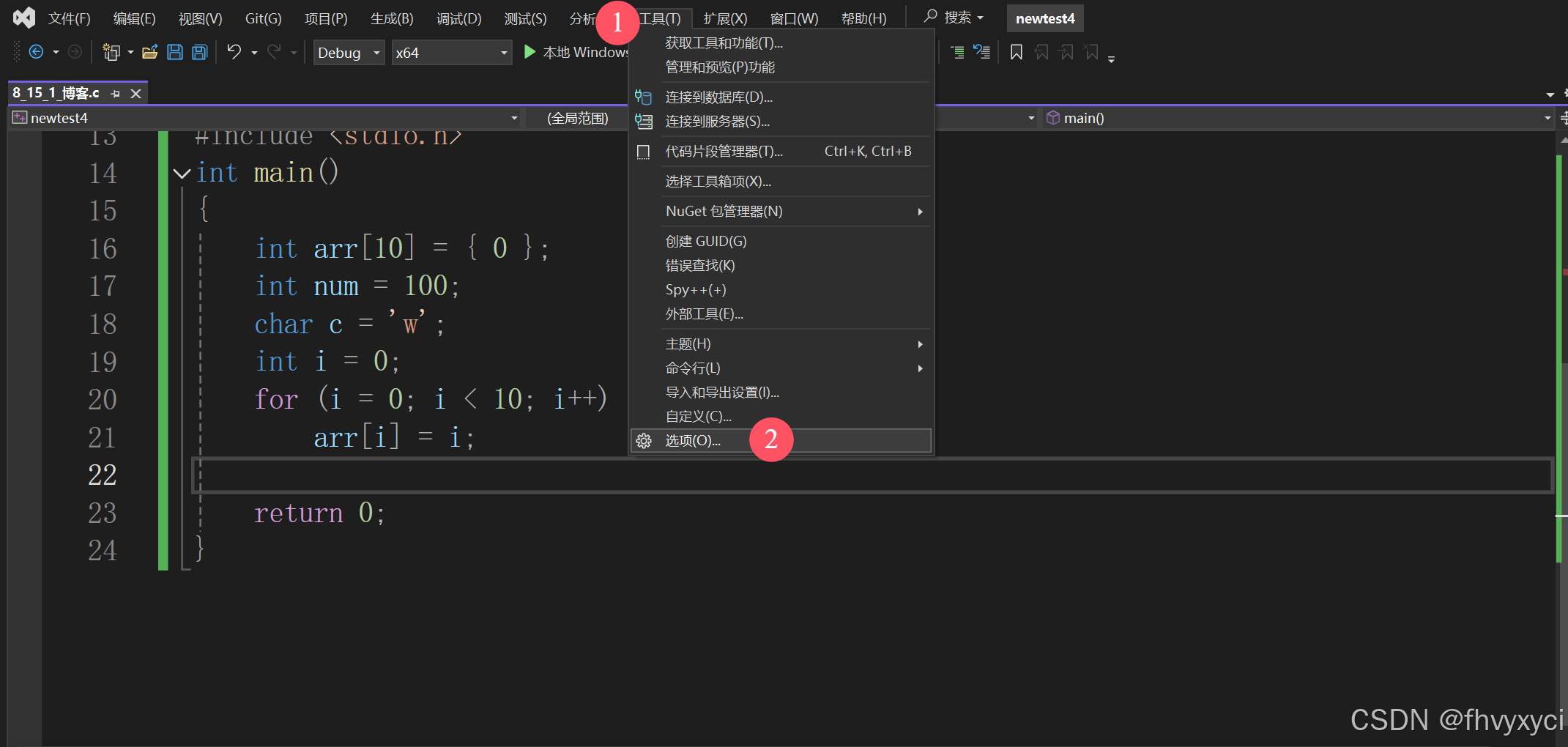Clear all bookmarks
The image size is (1568, 747).
tap(1092, 52)
